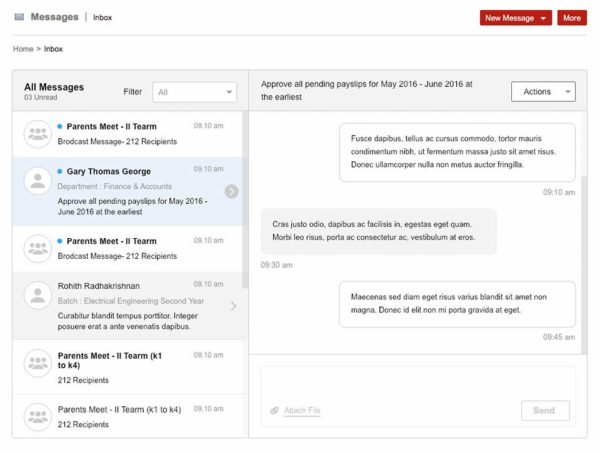The width and height of the screenshot is (600, 452).
Task: Click the chevron arrow on Rohith's message
Action: [233, 306]
